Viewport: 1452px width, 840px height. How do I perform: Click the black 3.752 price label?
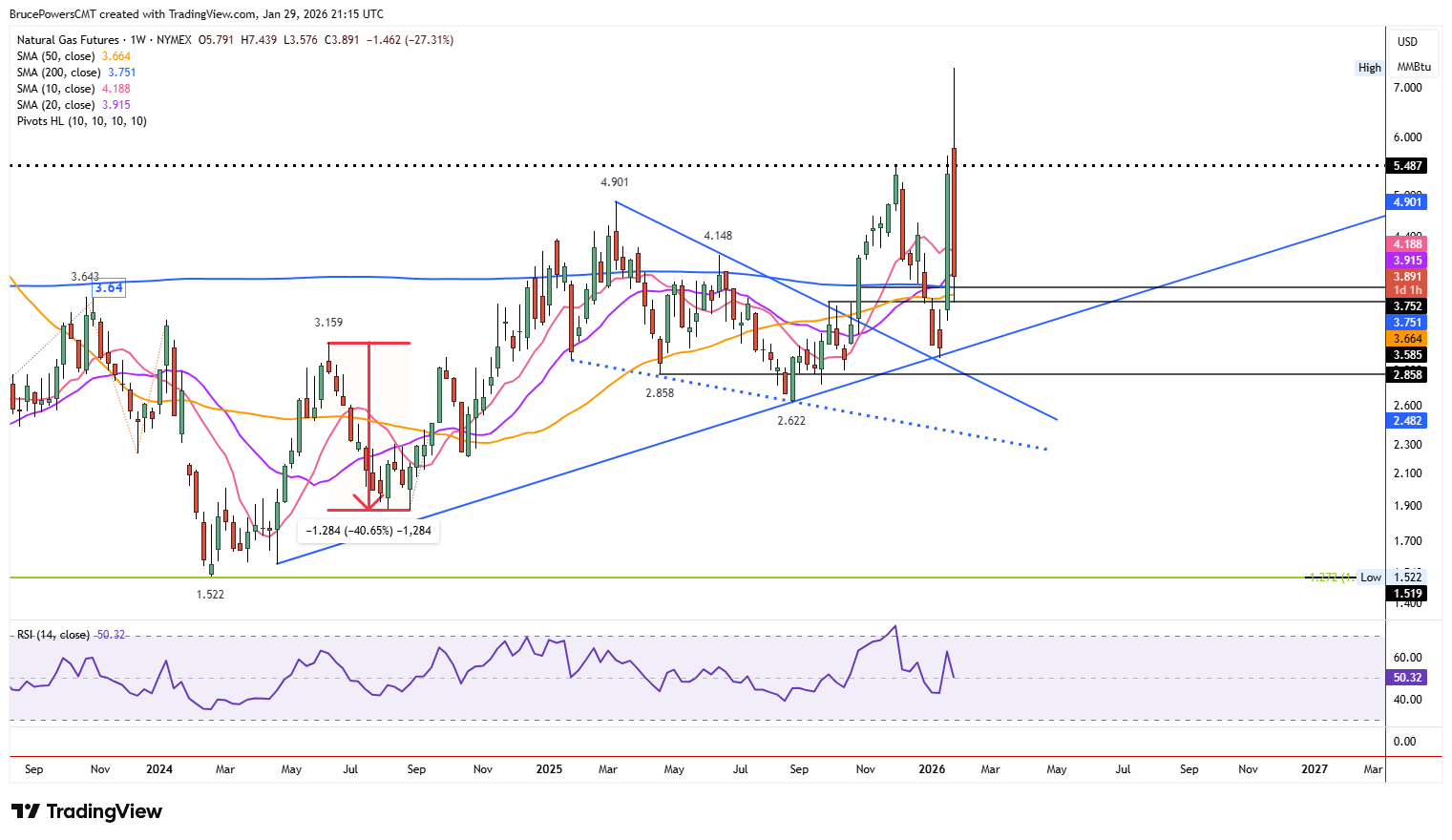[x=1407, y=306]
